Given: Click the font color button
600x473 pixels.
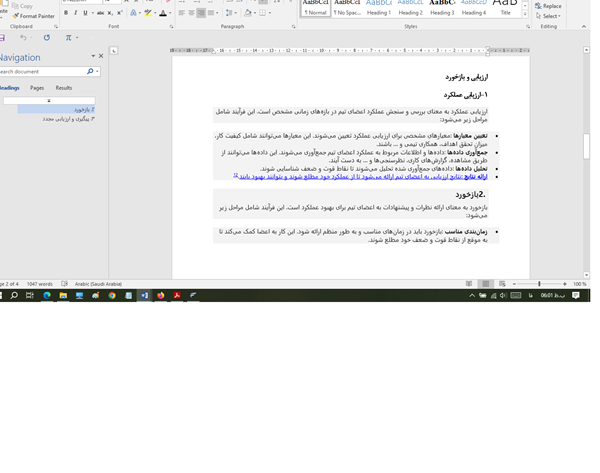Looking at the screenshot, I should point(164,14).
